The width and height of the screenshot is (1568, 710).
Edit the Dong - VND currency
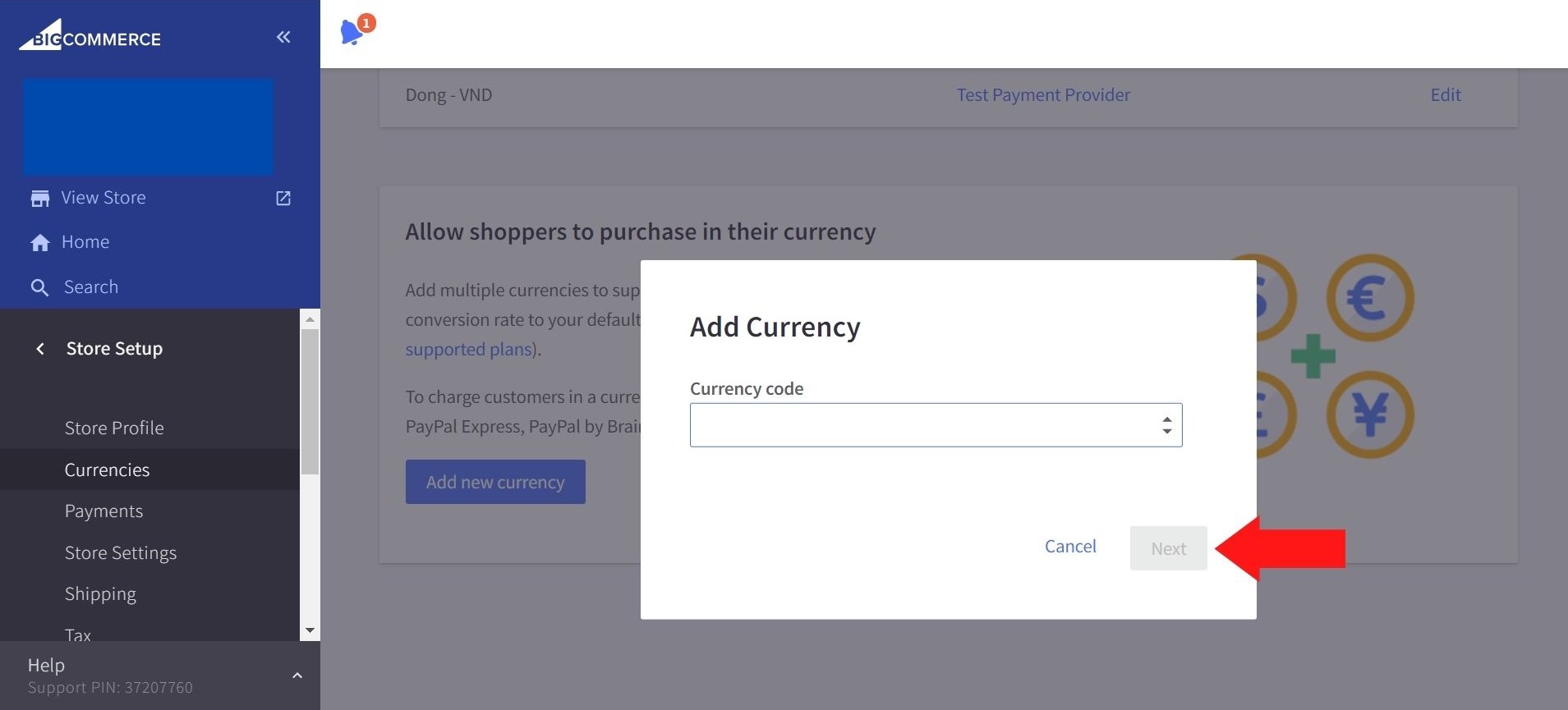point(1446,95)
